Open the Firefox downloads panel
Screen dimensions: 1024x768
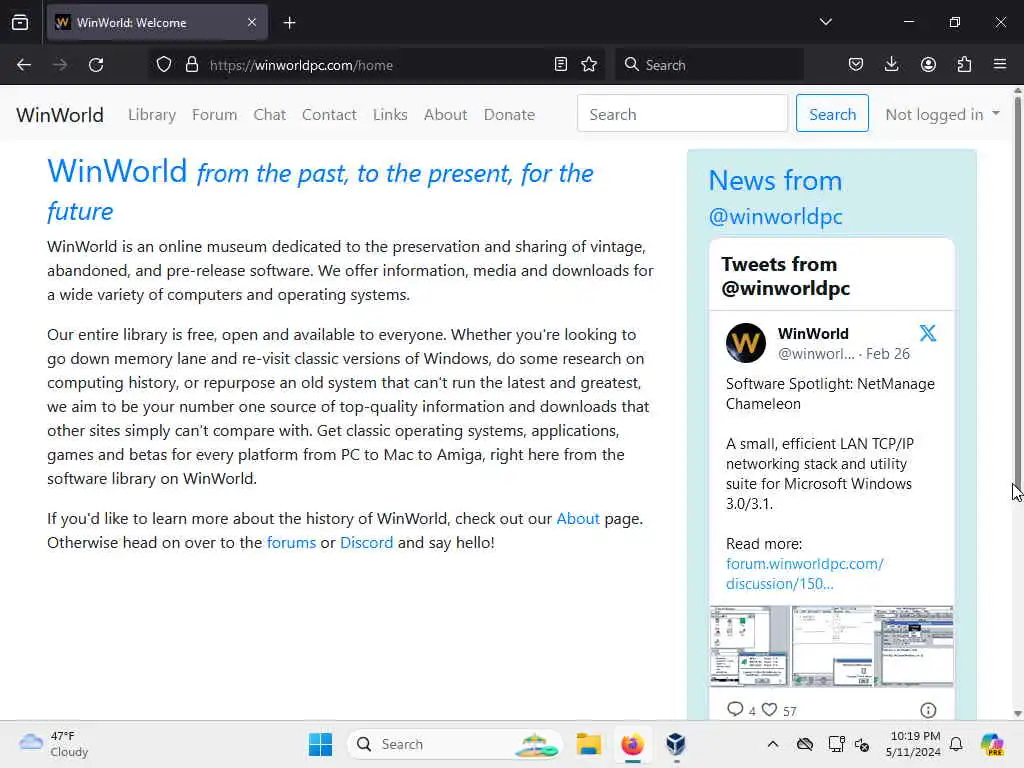coord(891,65)
